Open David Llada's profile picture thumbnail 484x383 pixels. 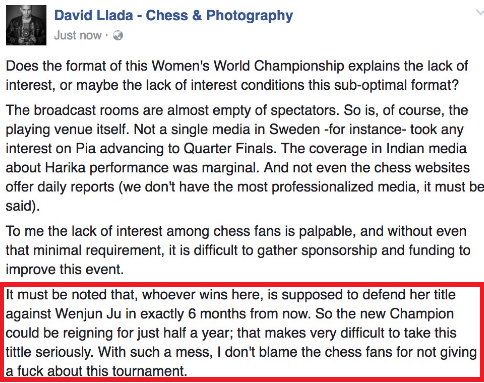pos(26,25)
